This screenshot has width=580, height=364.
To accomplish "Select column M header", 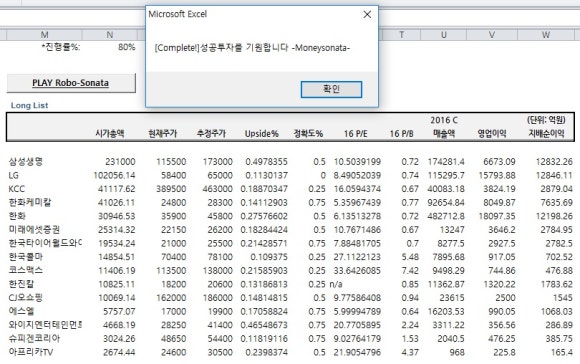I will [x=44, y=35].
